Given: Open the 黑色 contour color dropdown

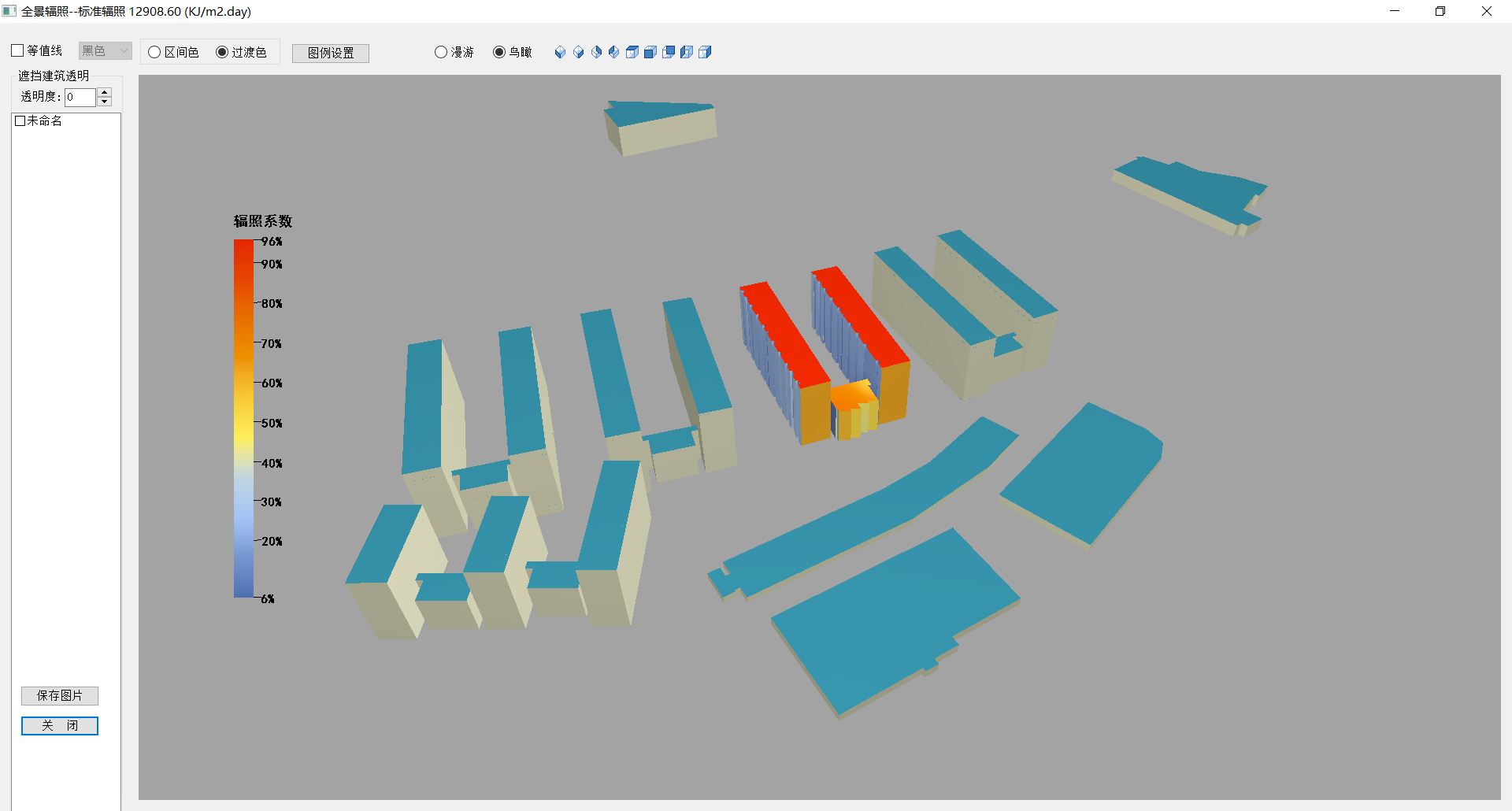Looking at the screenshot, I should pos(105,51).
